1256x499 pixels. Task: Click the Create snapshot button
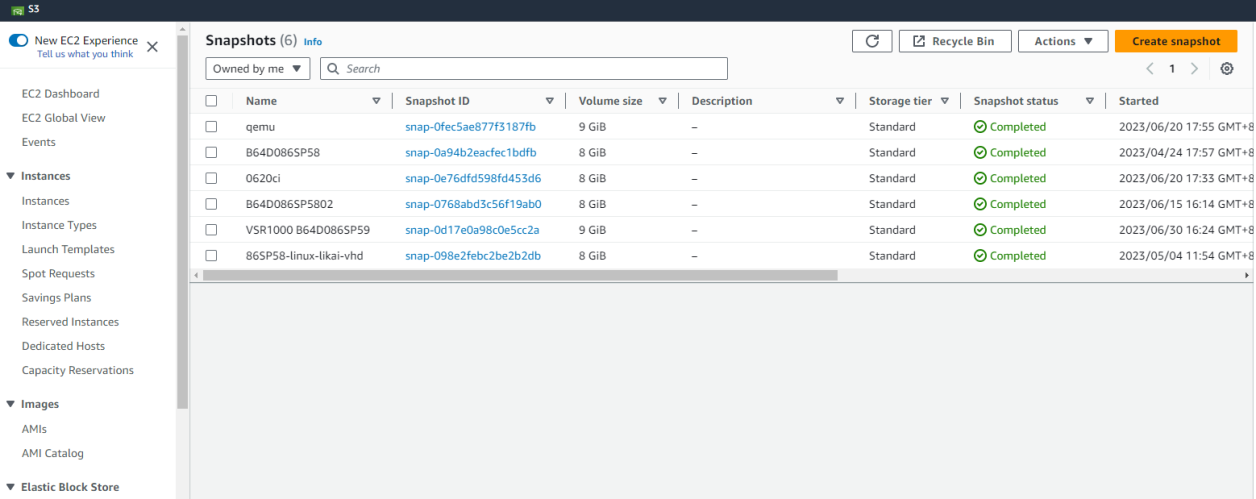tap(1176, 41)
